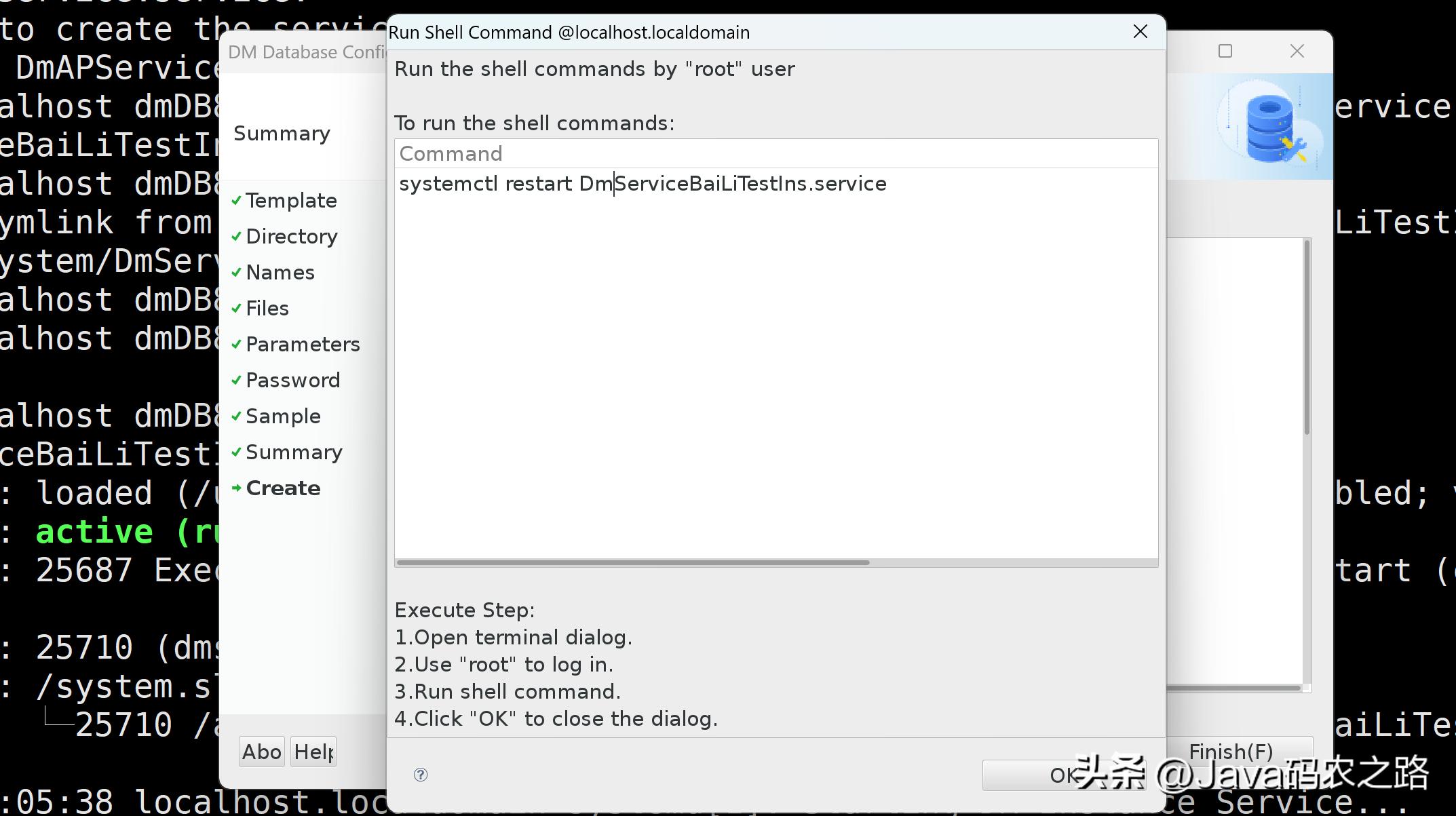Open the Files wizard step
The image size is (1456, 816).
[267, 309]
